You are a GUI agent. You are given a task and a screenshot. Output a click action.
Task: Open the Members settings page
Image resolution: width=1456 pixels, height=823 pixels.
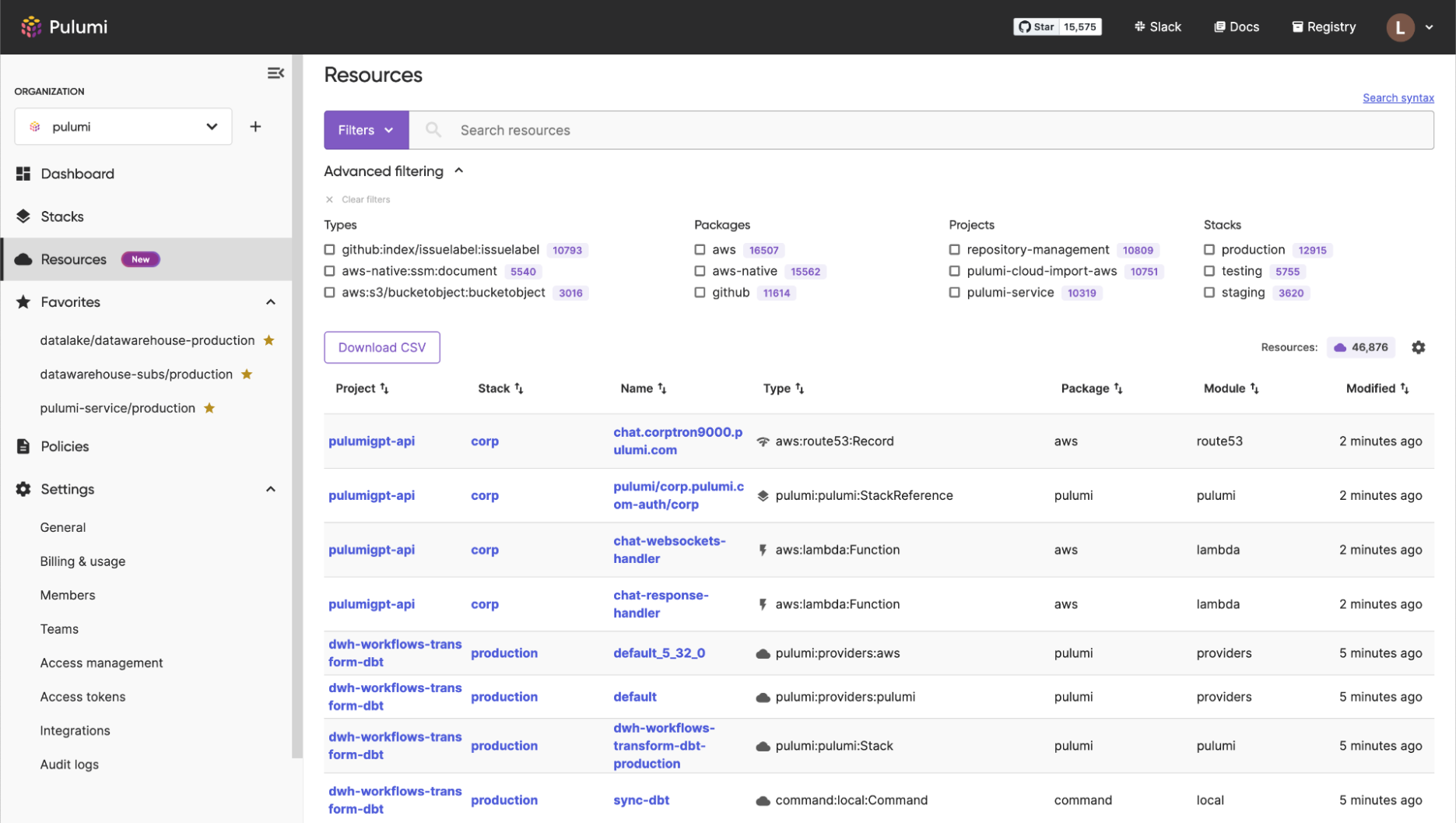[68, 595]
